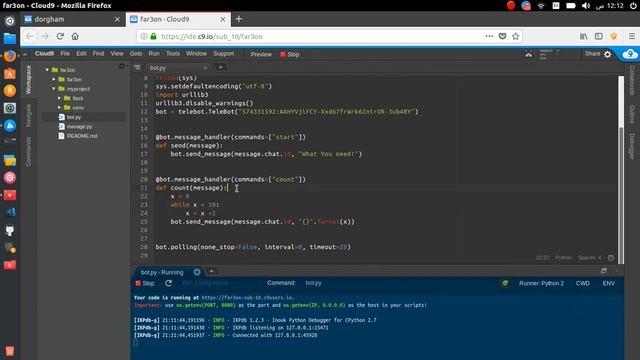Maximize the console panel icon

coord(603,271)
